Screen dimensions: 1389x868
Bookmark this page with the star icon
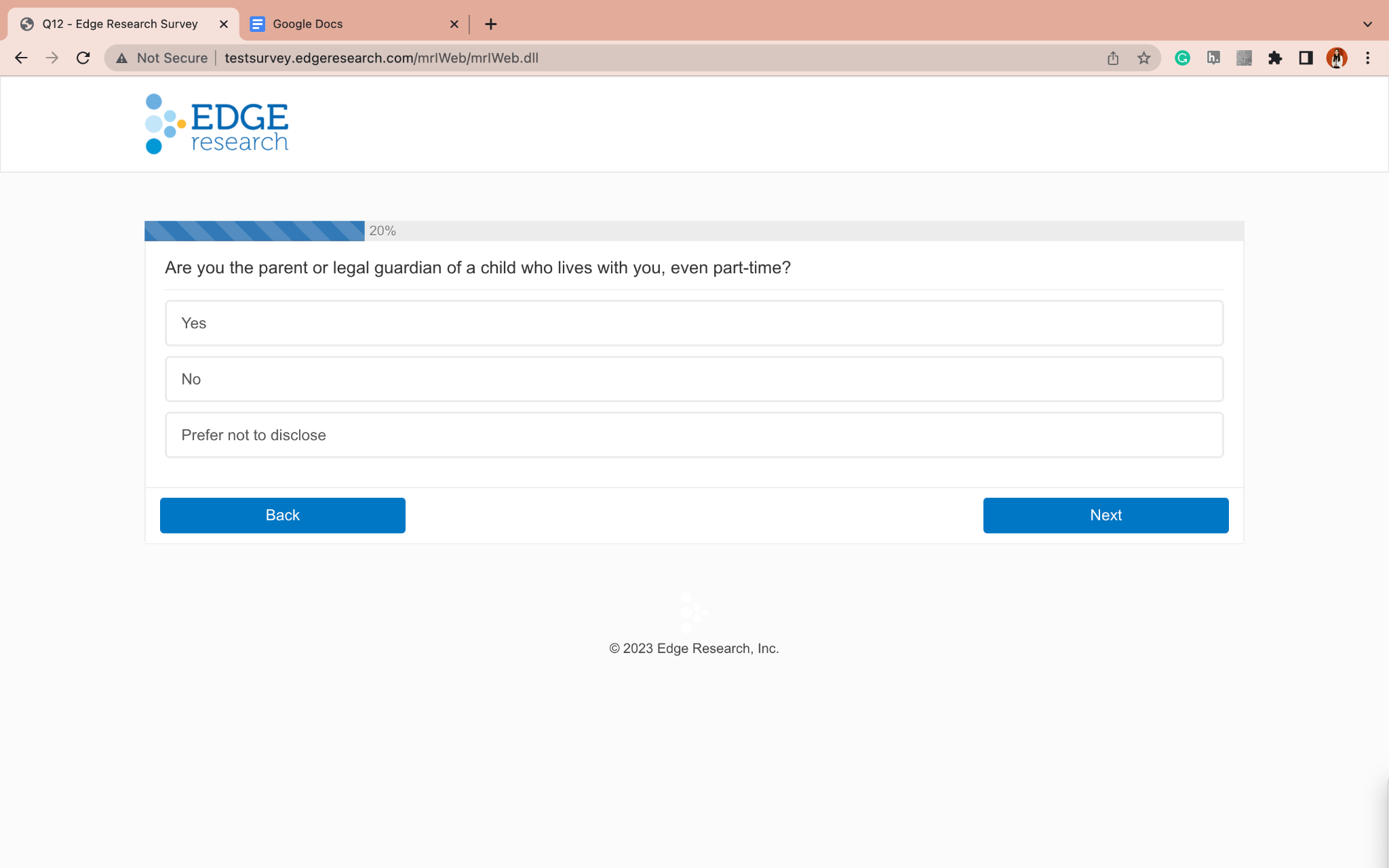point(1144,58)
